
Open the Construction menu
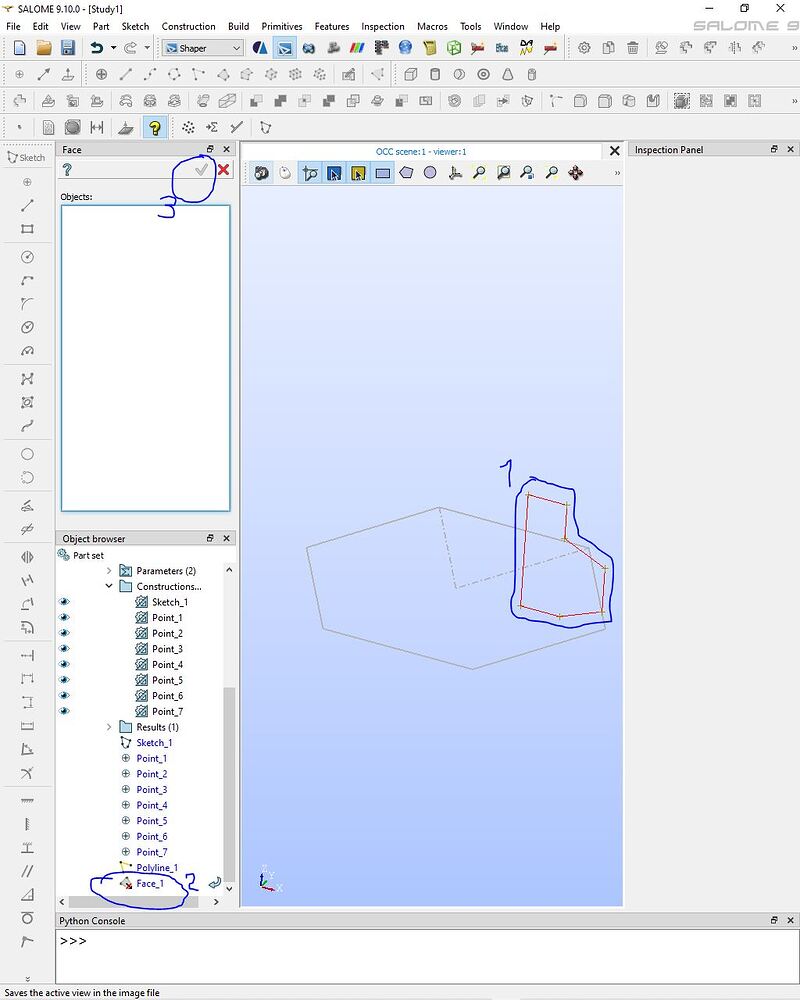pyautogui.click(x=188, y=27)
